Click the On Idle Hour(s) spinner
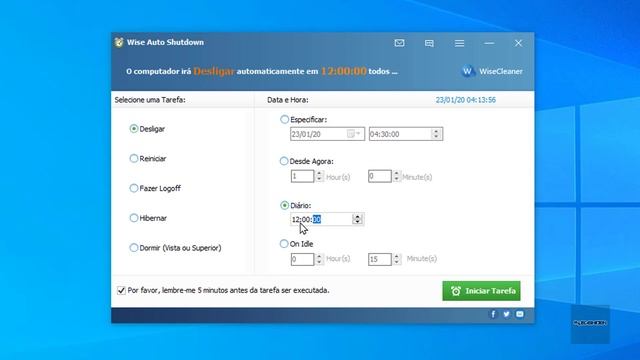Image resolution: width=640 pixels, height=360 pixels. pyautogui.click(x=320, y=259)
